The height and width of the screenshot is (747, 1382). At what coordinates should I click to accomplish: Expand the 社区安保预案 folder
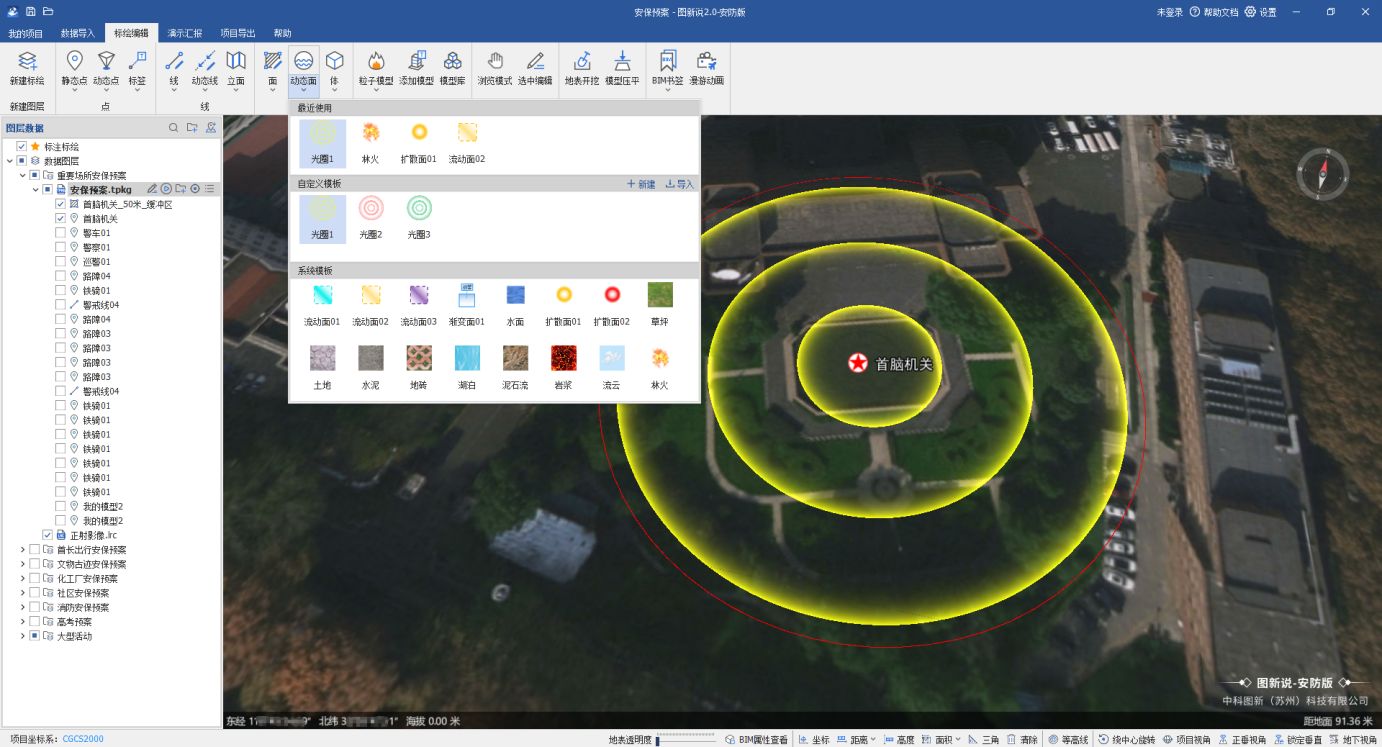coord(22,593)
